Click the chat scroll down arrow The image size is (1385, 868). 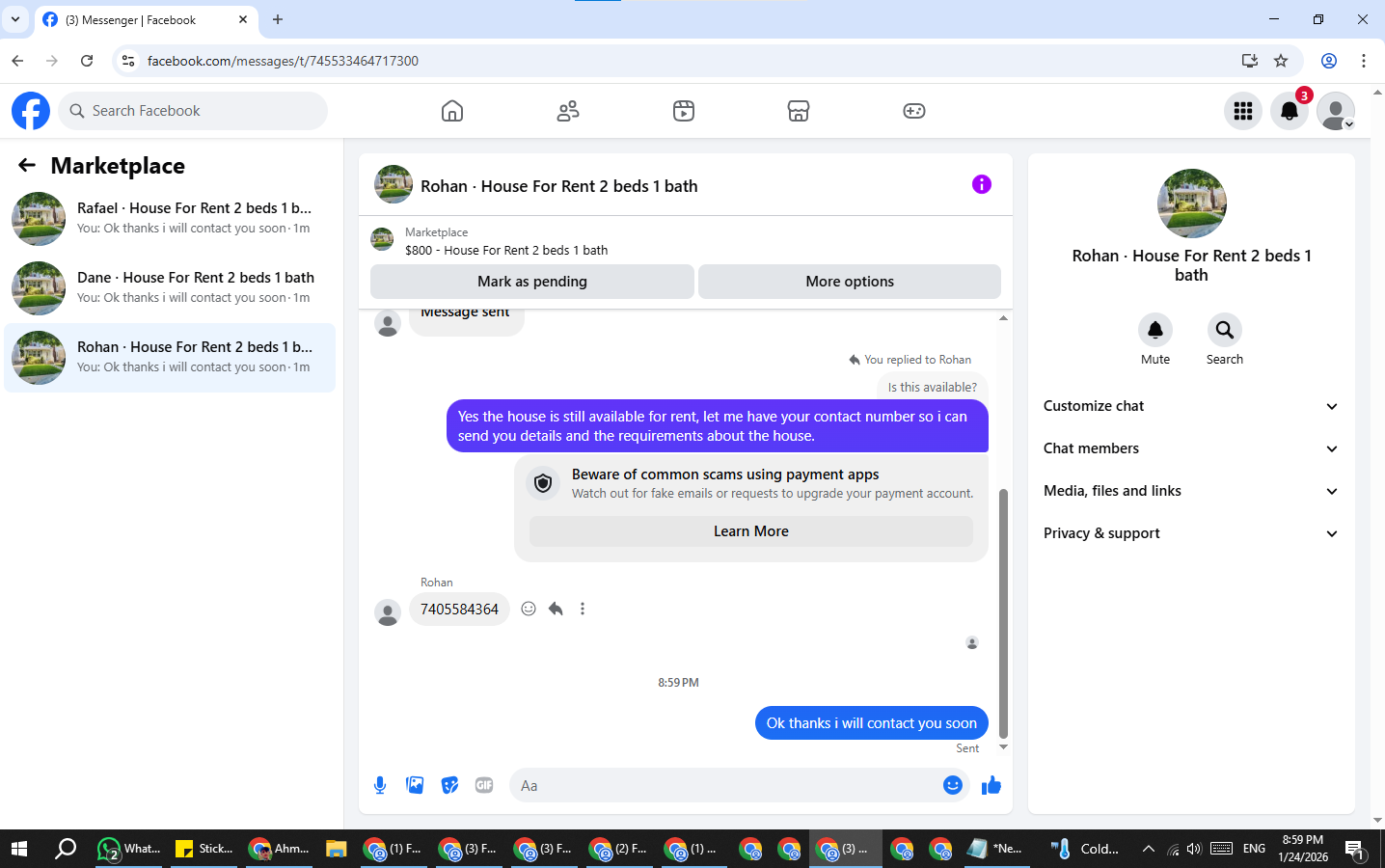pos(1003,747)
